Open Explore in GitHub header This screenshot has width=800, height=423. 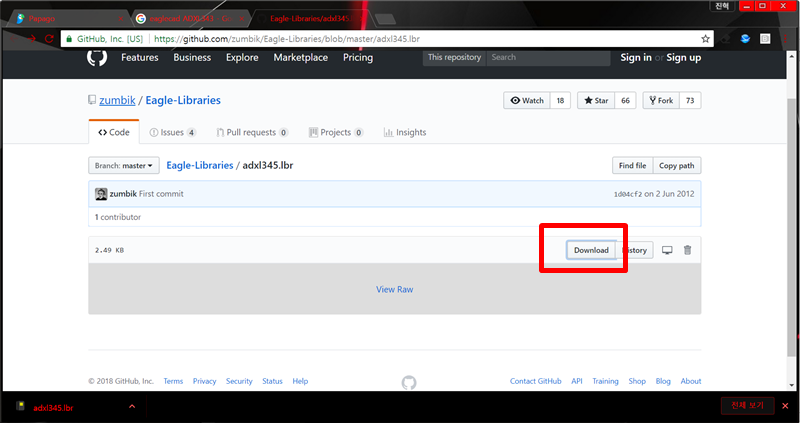242,58
